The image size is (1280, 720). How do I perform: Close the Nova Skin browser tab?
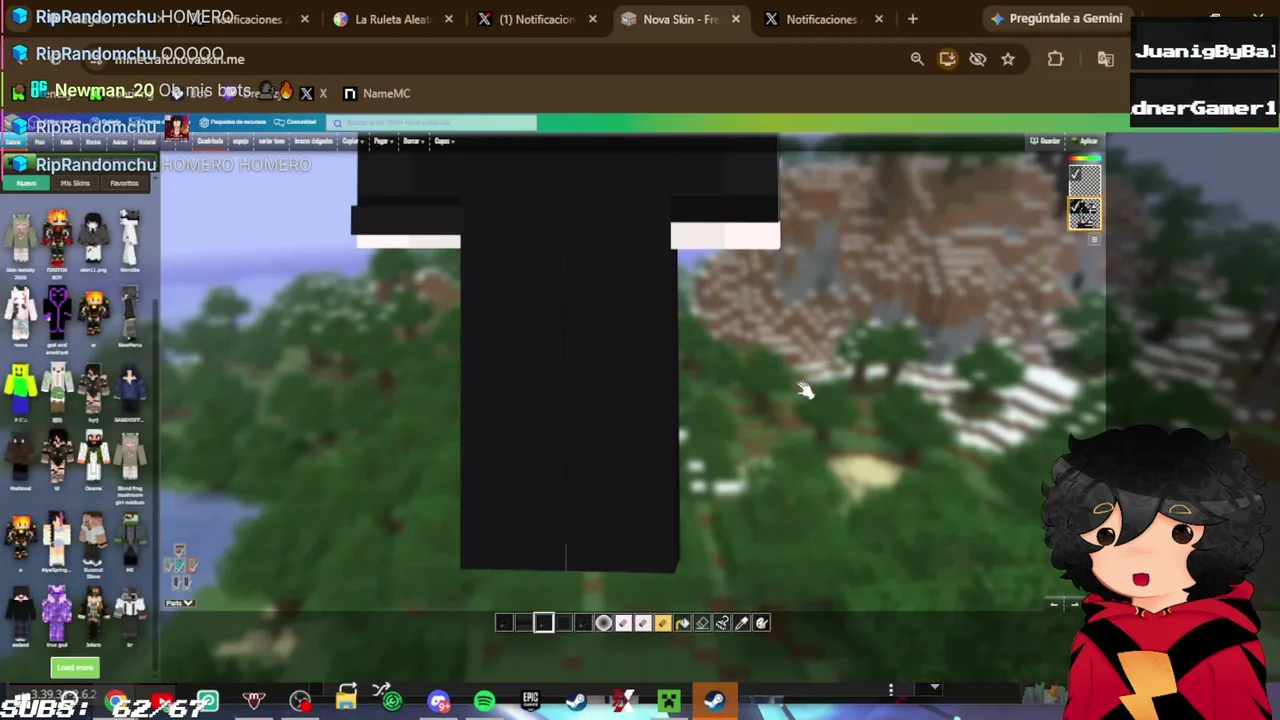point(736,19)
